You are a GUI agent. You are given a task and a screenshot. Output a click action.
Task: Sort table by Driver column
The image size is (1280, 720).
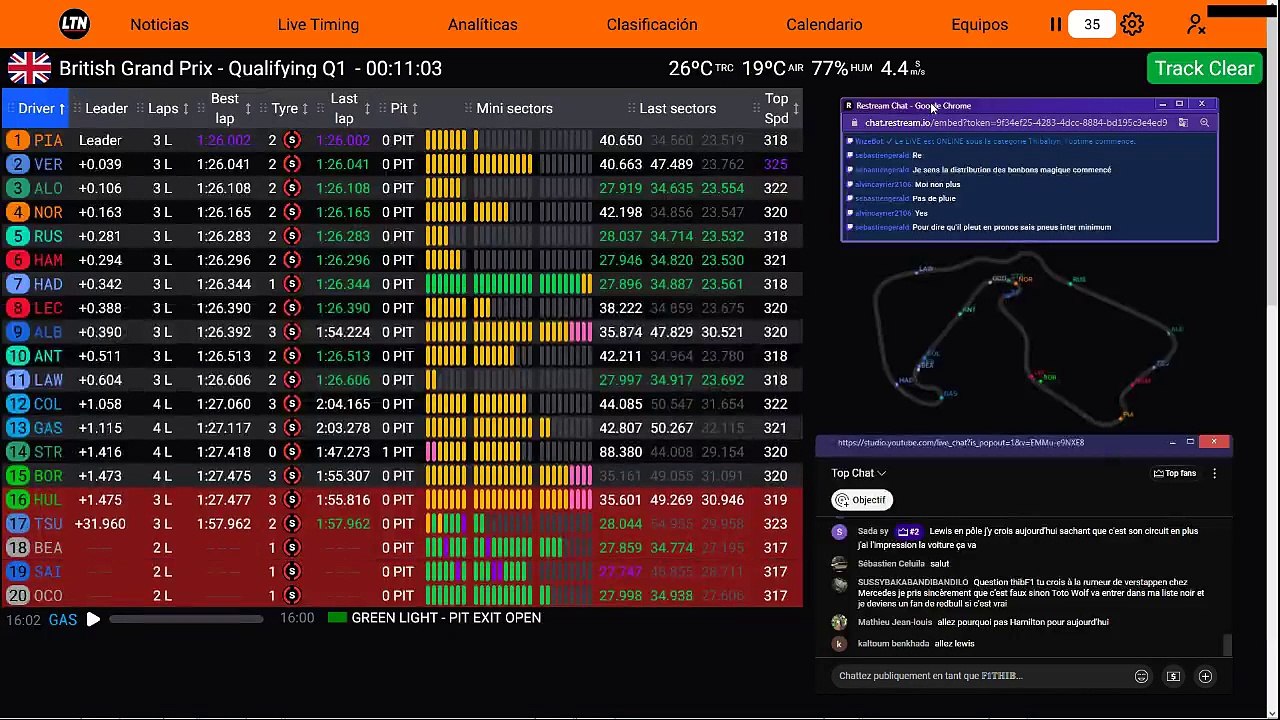36,108
